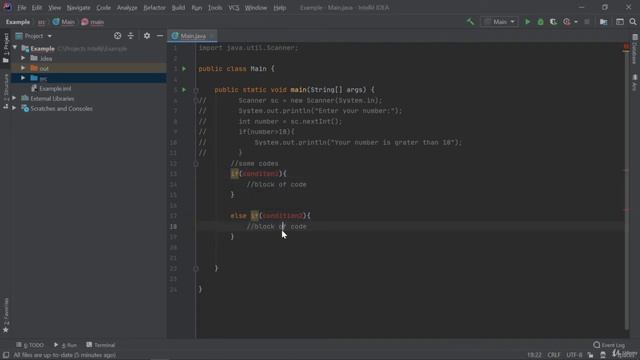Open the Tools menu

[215, 8]
